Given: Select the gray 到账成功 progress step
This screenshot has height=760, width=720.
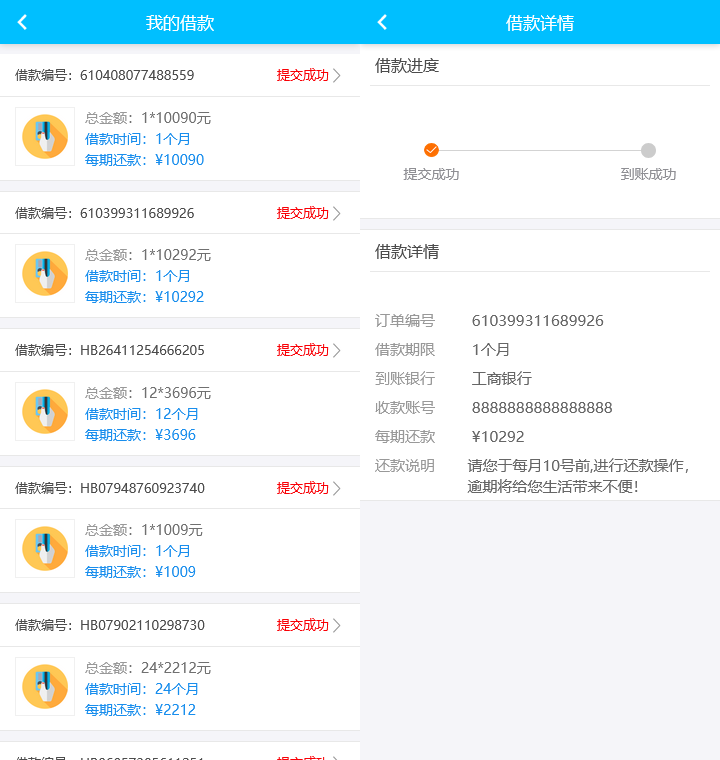Looking at the screenshot, I should pos(648,150).
